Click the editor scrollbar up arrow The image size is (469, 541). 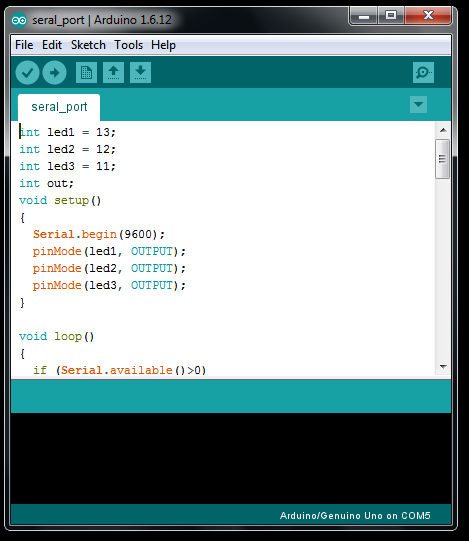coord(443,130)
